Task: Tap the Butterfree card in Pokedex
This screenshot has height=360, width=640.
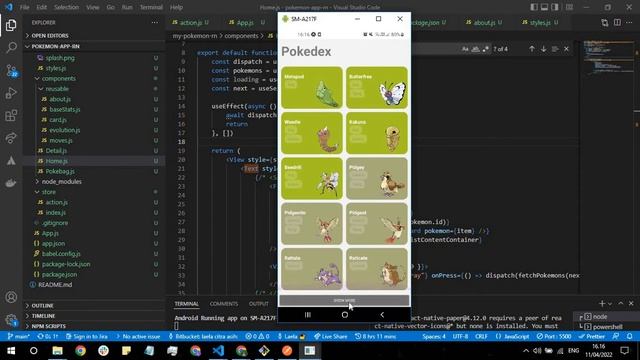Action: 377,88
